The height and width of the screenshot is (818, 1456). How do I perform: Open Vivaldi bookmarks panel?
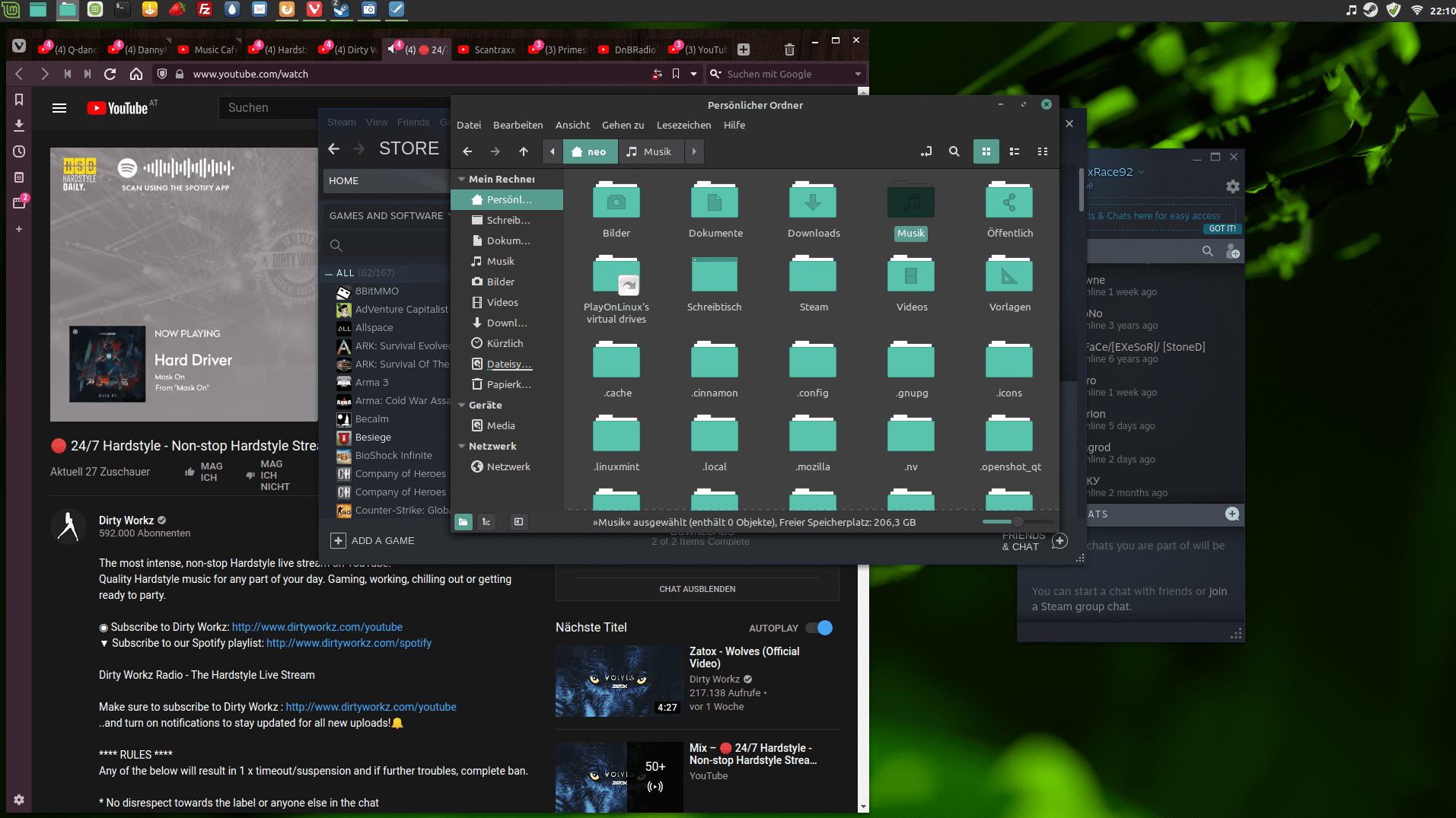click(x=19, y=100)
